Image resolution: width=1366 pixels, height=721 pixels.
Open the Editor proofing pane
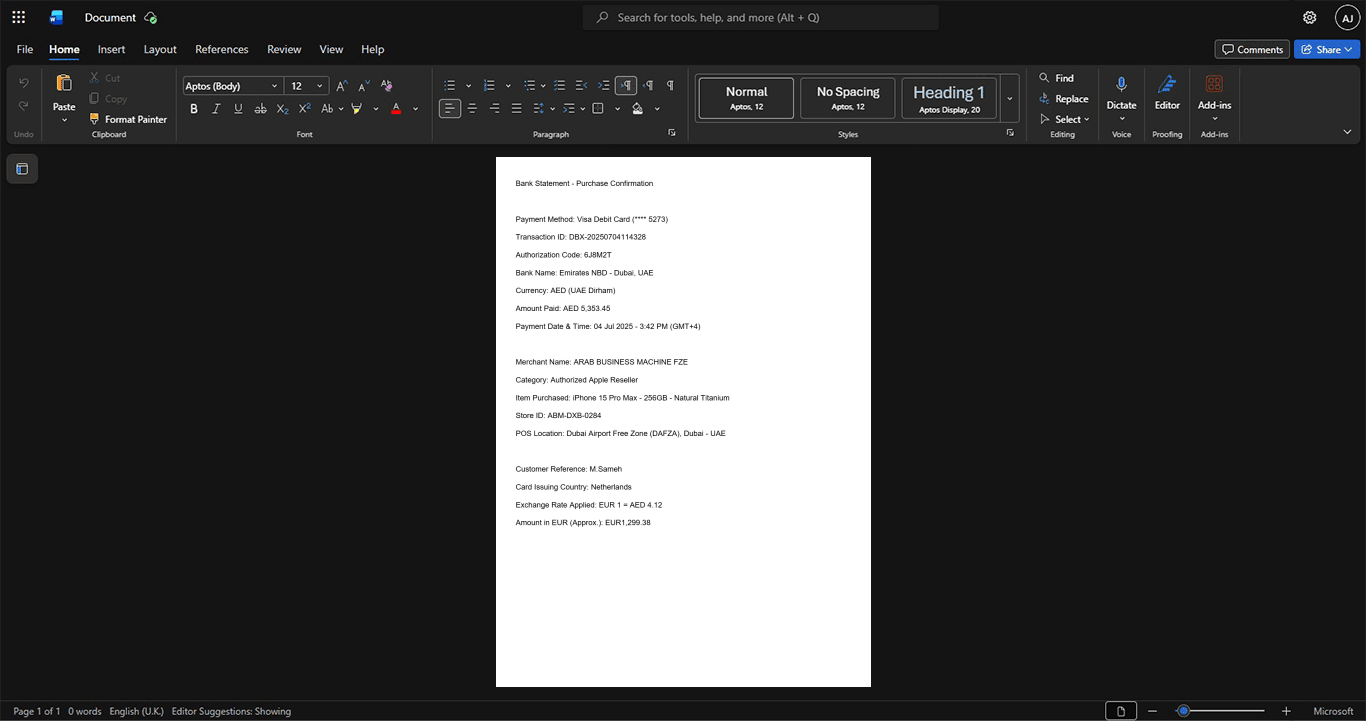1167,92
